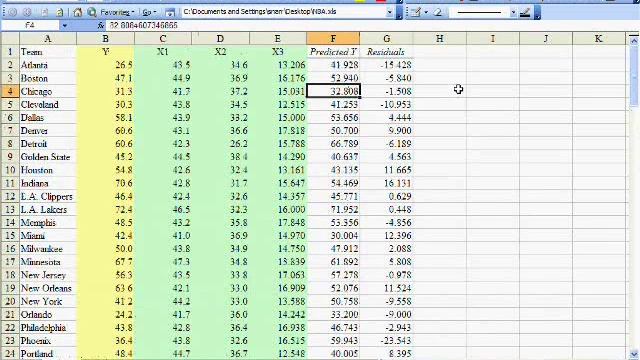Viewport: 640px width, 360px height.
Task: Select the 'Portland' cell
Action: (x=48, y=353)
